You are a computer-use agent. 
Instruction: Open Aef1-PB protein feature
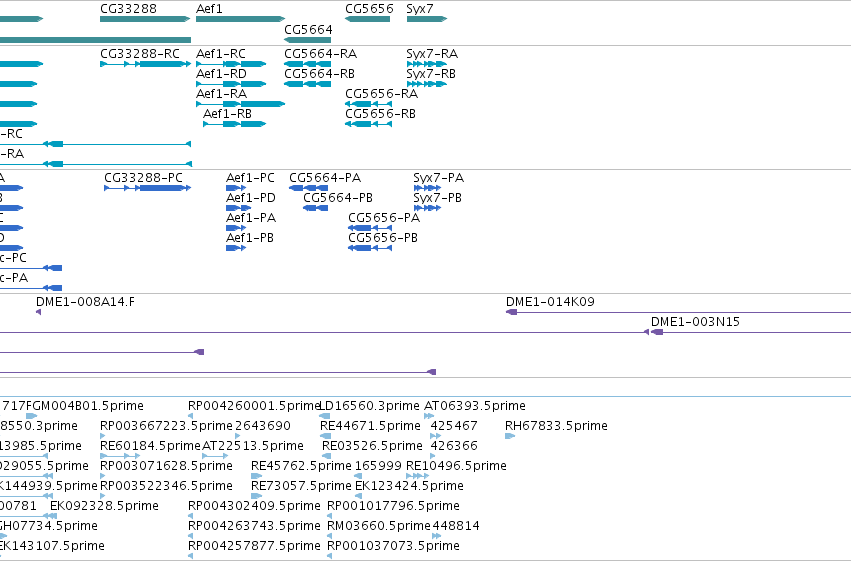pyautogui.click(x=236, y=248)
